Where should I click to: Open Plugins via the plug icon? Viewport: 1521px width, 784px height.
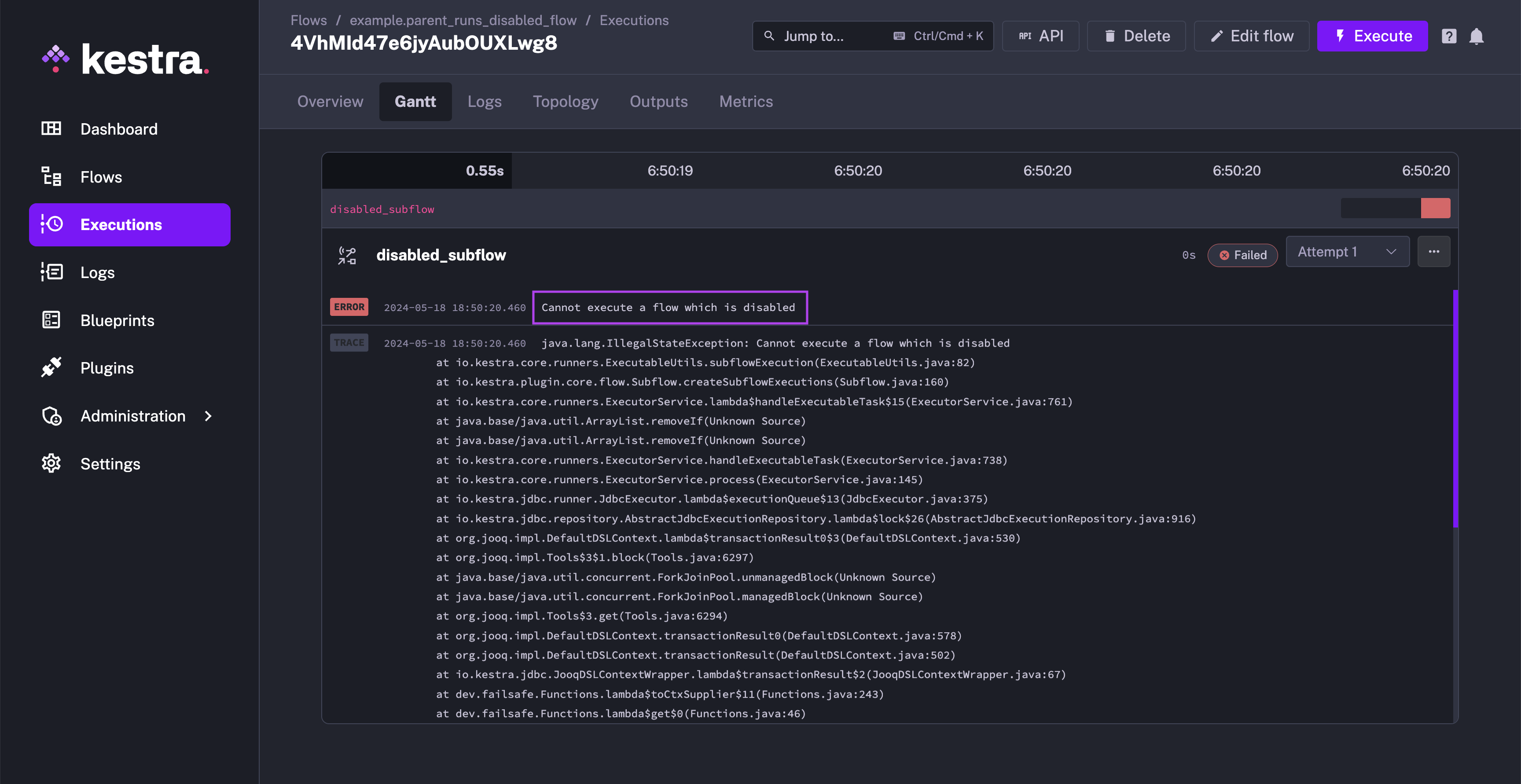pyautogui.click(x=51, y=368)
